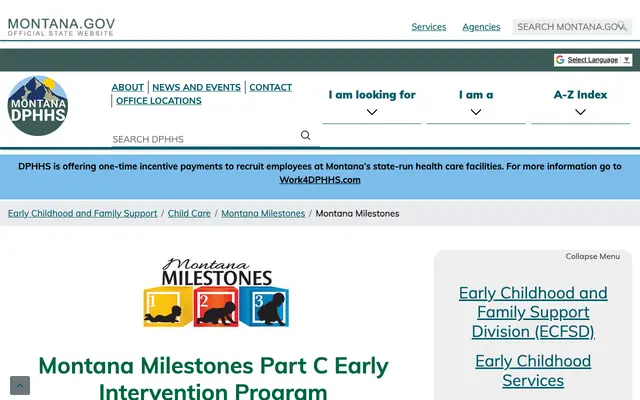Follow the Work4DPHHS.com link
The height and width of the screenshot is (400, 640).
click(x=320, y=180)
